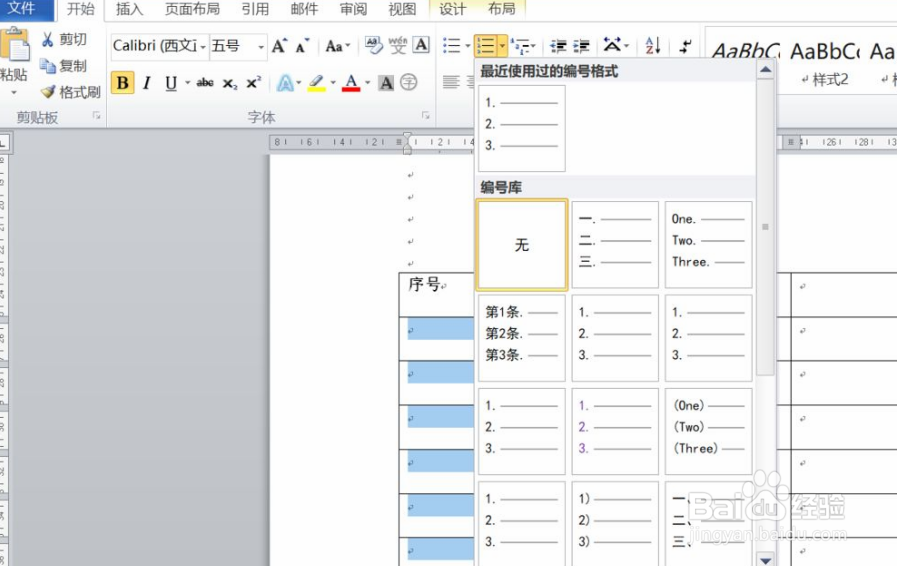Expand the underline style dropdown arrow
The height and width of the screenshot is (566, 897).
click(187, 83)
